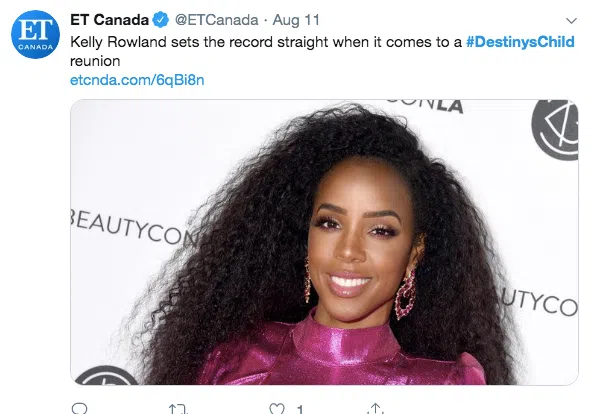
Task: Reply to the ET Canada tweet
Action: pyautogui.click(x=79, y=408)
